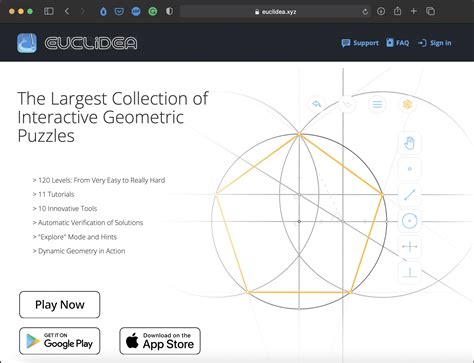Image resolution: width=474 pixels, height=363 pixels.
Task: Click the text '"Explore" Mode and Hints'
Action: point(77,237)
